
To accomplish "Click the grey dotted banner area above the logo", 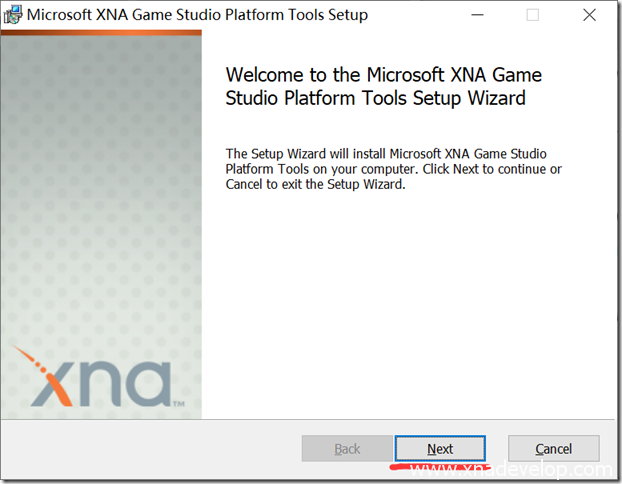I will pyautogui.click(x=100, y=200).
